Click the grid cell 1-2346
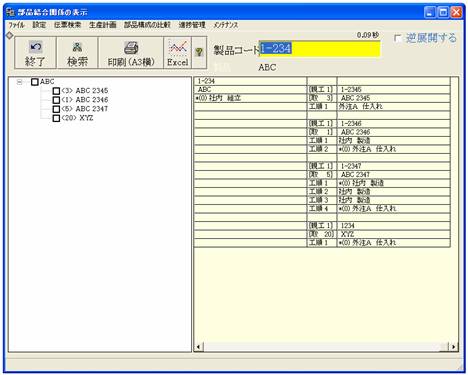This screenshot has height=375, width=468. (394, 124)
